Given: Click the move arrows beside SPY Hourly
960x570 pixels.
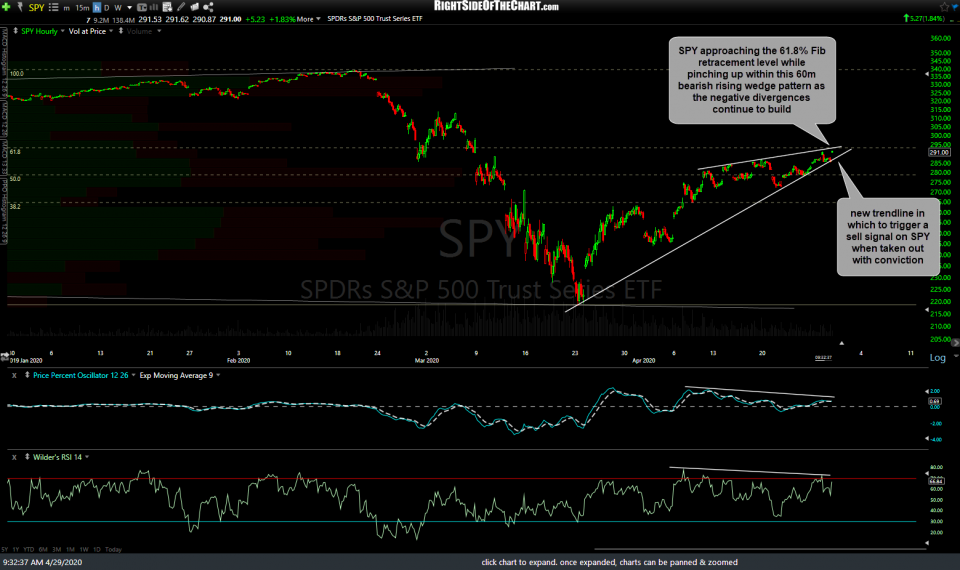Looking at the screenshot, I should click(x=15, y=31).
